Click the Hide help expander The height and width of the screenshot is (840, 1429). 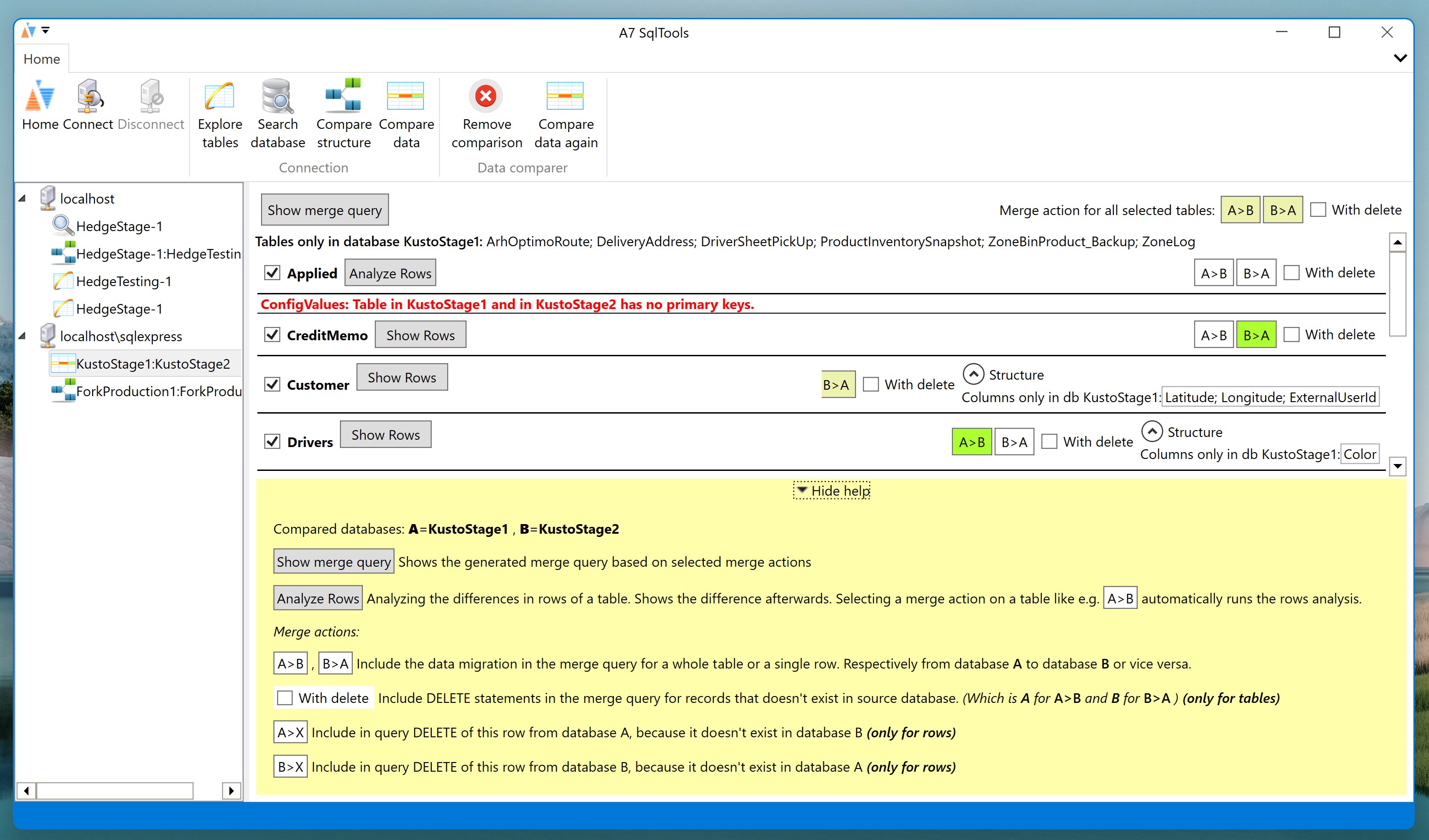[832, 490]
